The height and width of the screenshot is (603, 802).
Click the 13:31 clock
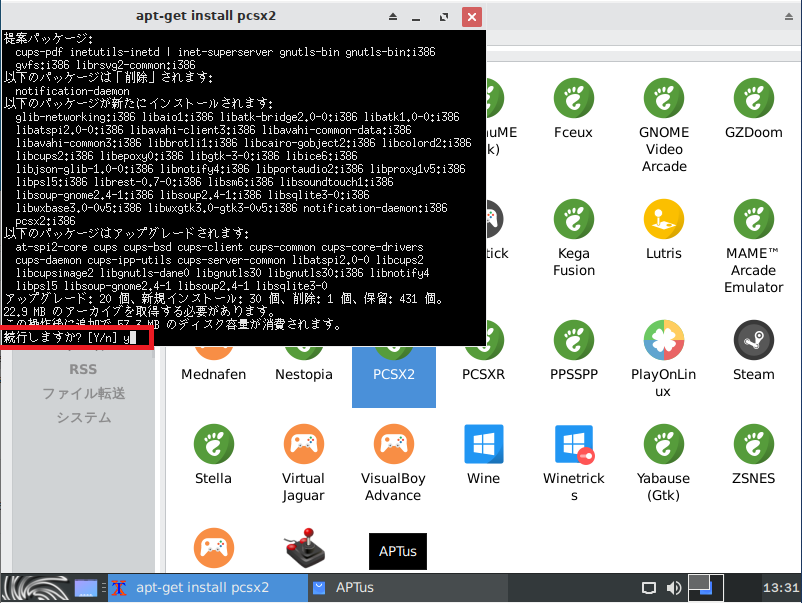click(x=781, y=588)
